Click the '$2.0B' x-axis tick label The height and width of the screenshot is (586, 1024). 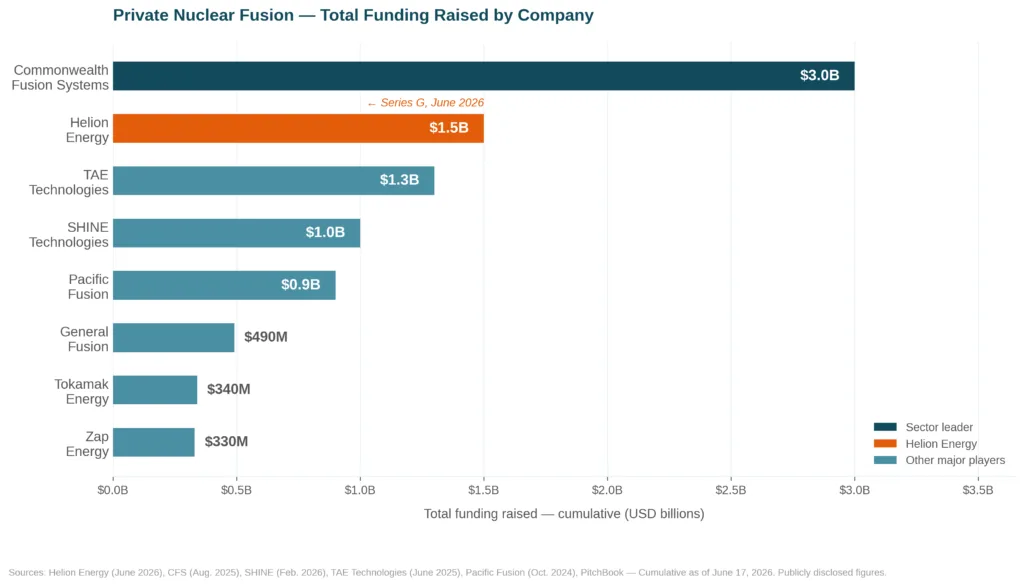[x=607, y=491]
